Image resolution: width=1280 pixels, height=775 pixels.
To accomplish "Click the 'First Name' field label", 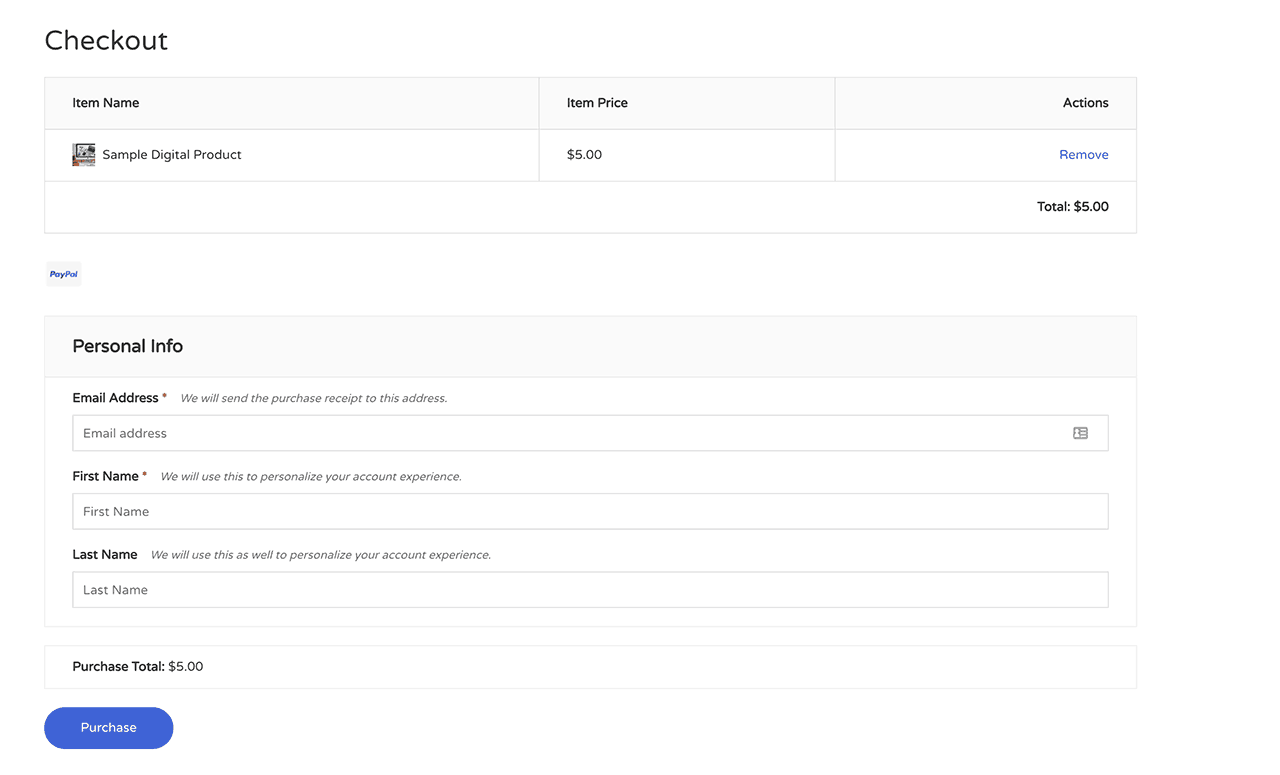I will pos(105,476).
